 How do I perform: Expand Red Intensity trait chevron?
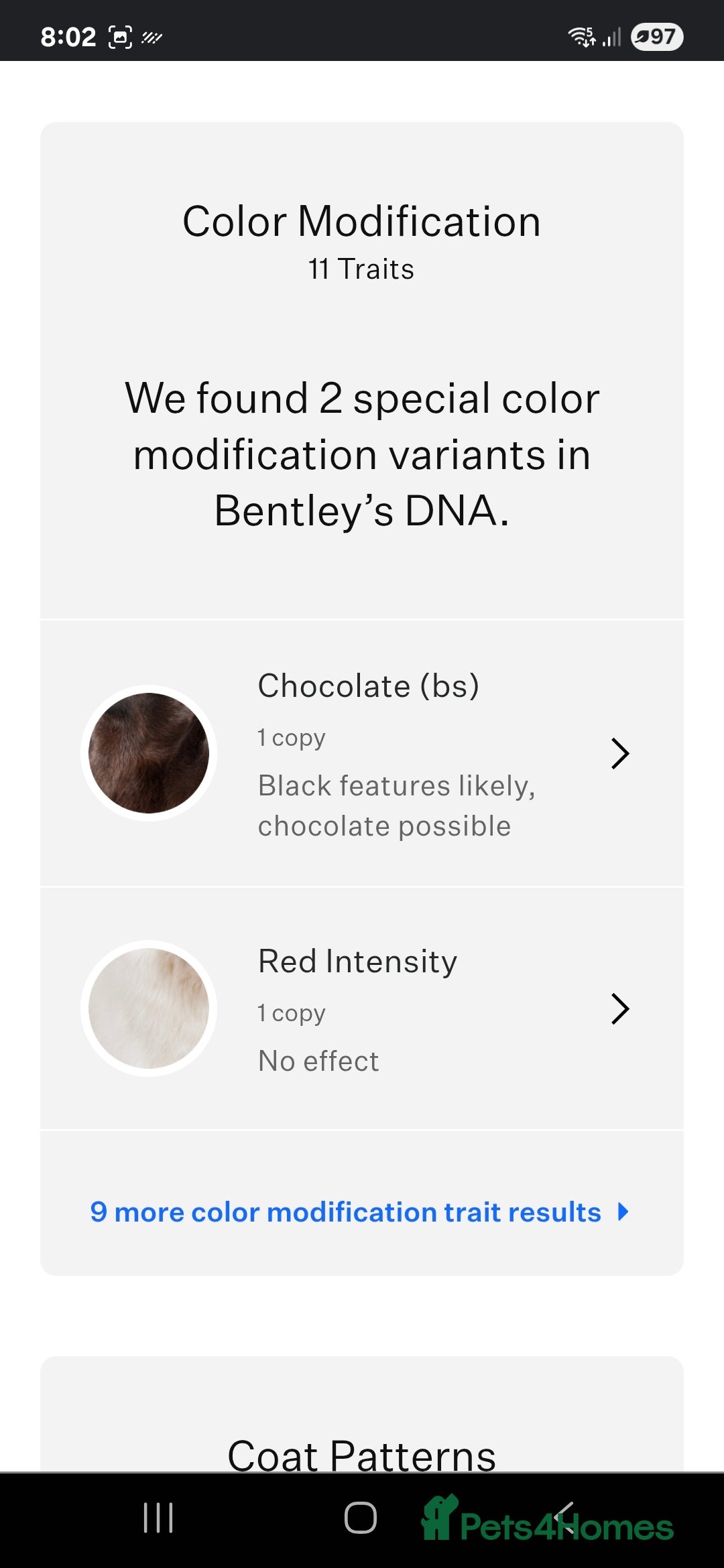620,1008
